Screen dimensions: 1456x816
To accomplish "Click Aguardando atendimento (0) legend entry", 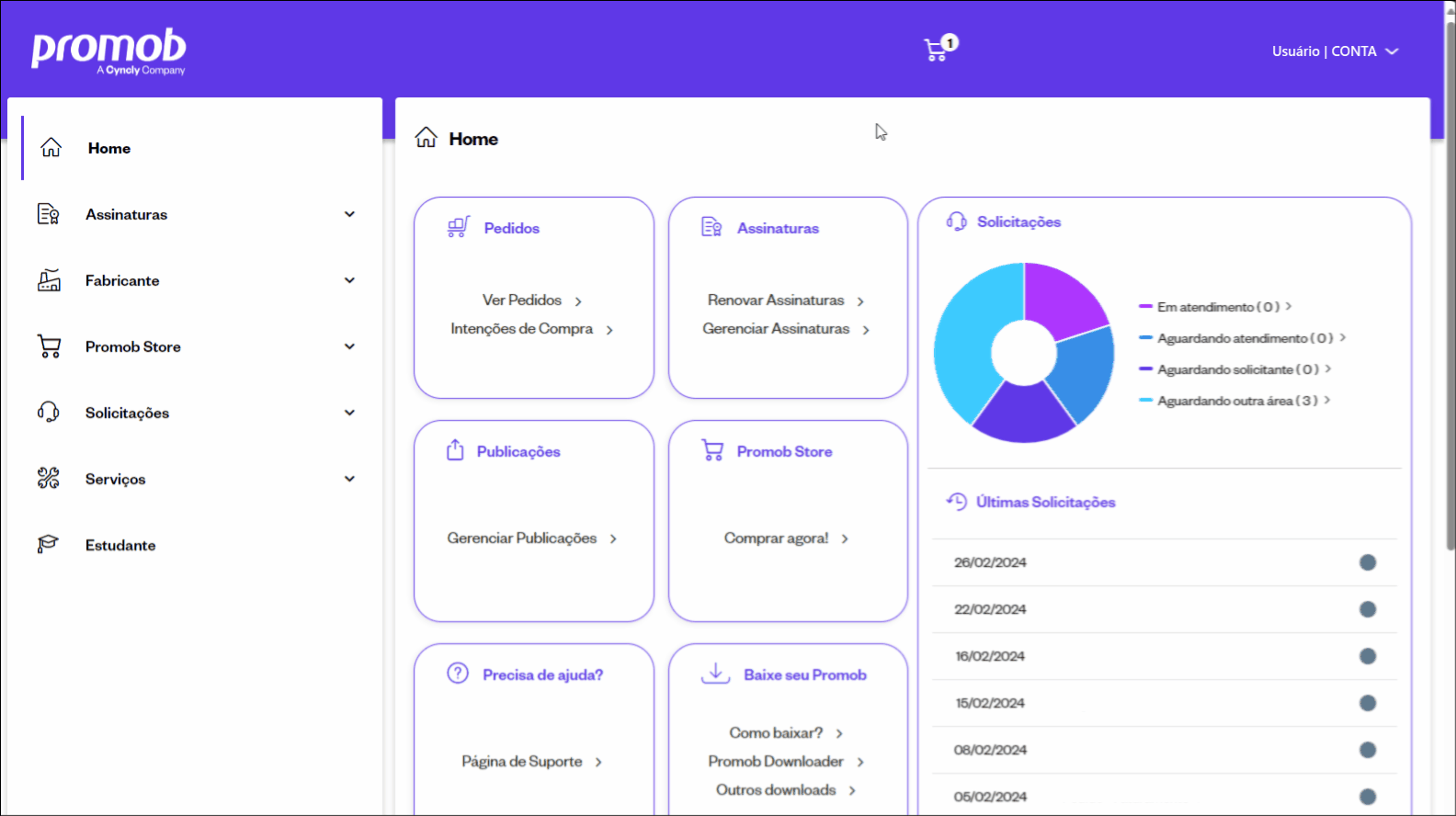I will tap(1243, 338).
